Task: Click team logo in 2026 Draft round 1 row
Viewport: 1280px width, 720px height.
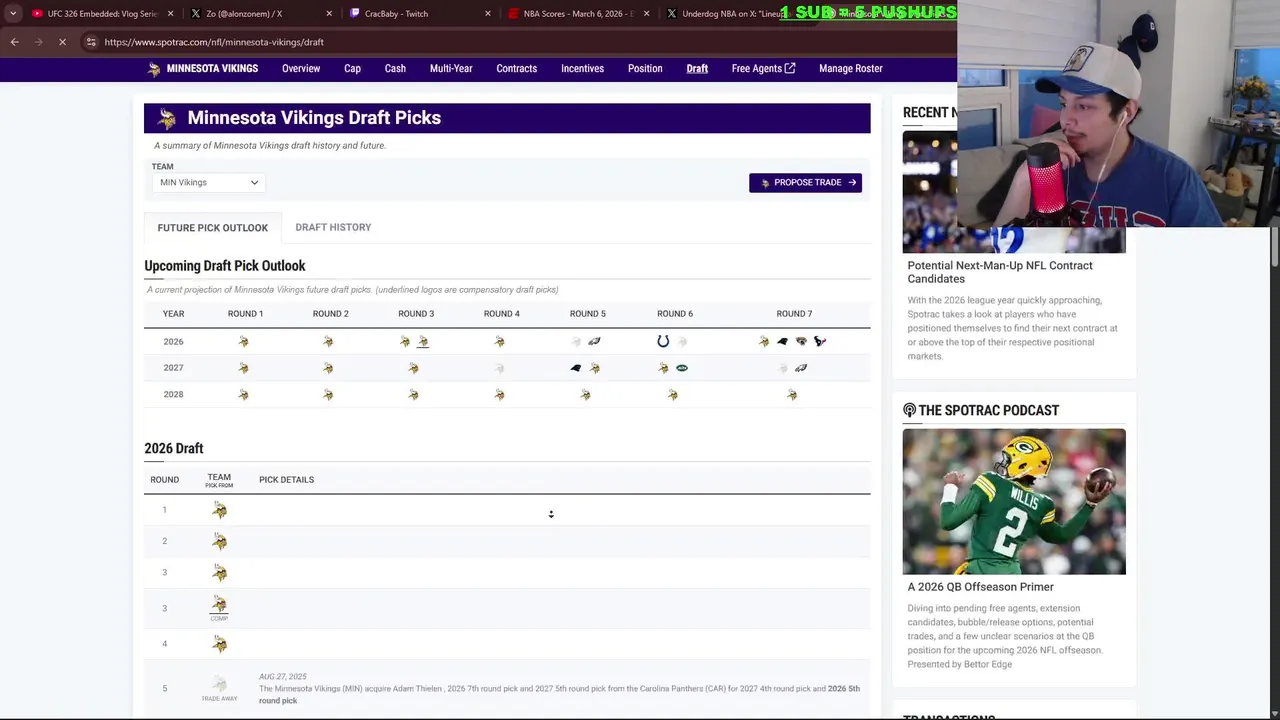Action: pyautogui.click(x=219, y=511)
